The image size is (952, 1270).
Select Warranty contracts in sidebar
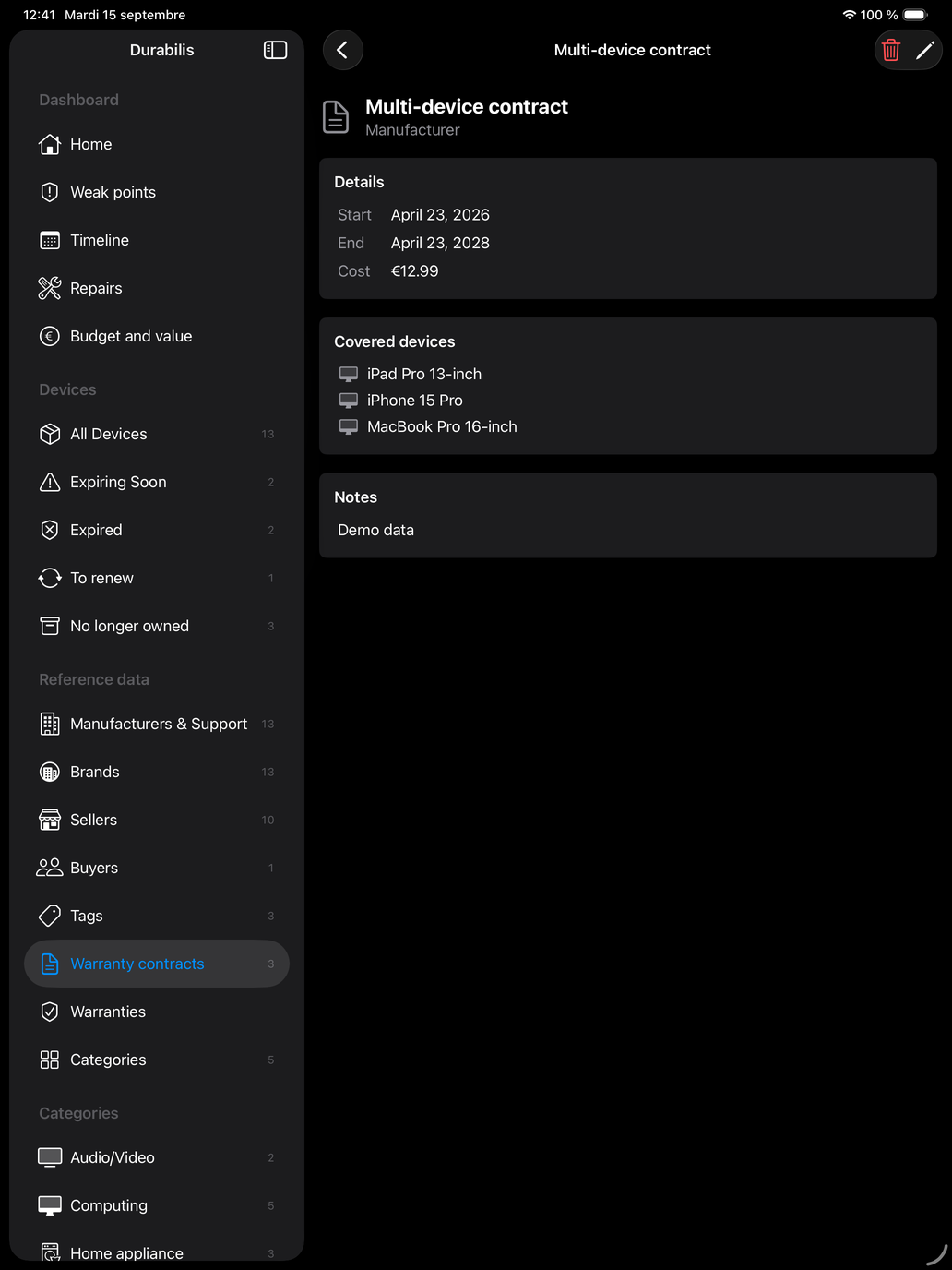tap(157, 964)
